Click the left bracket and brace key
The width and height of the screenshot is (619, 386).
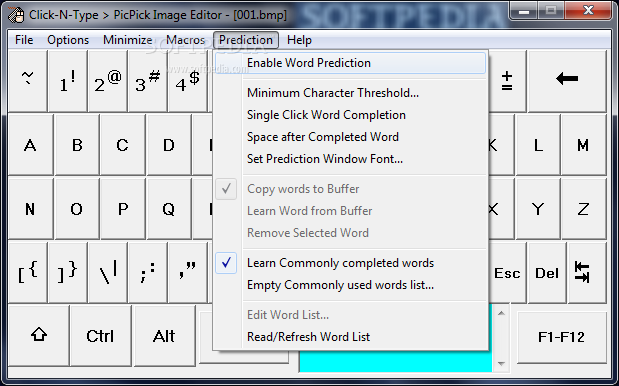point(27,272)
